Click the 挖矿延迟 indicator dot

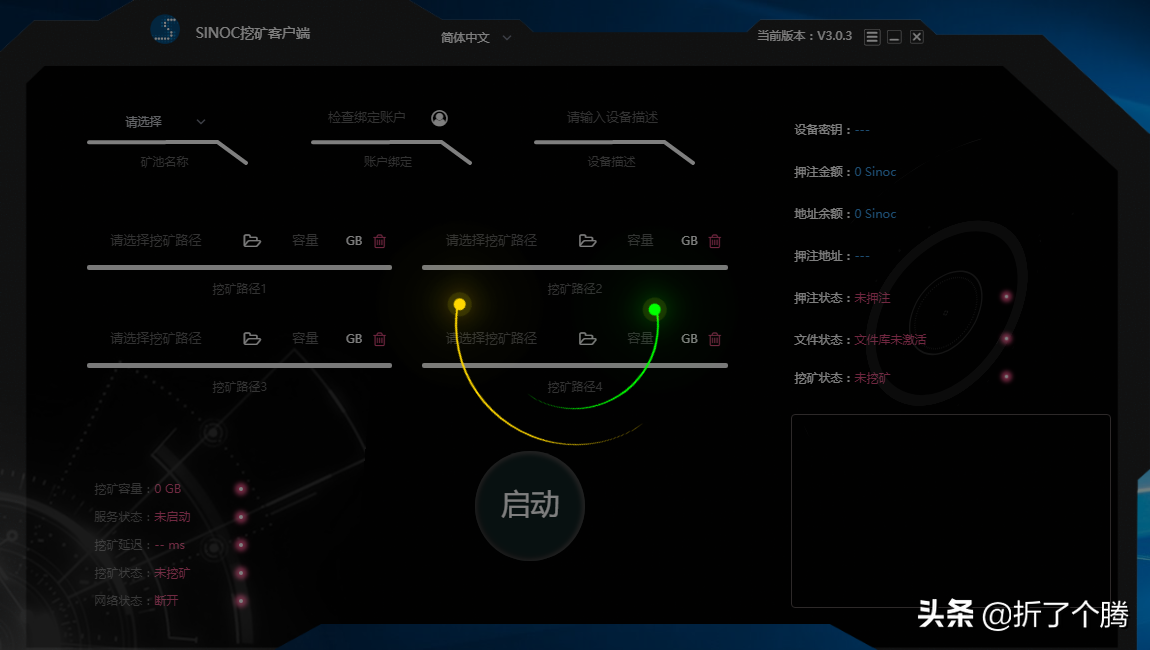click(241, 545)
